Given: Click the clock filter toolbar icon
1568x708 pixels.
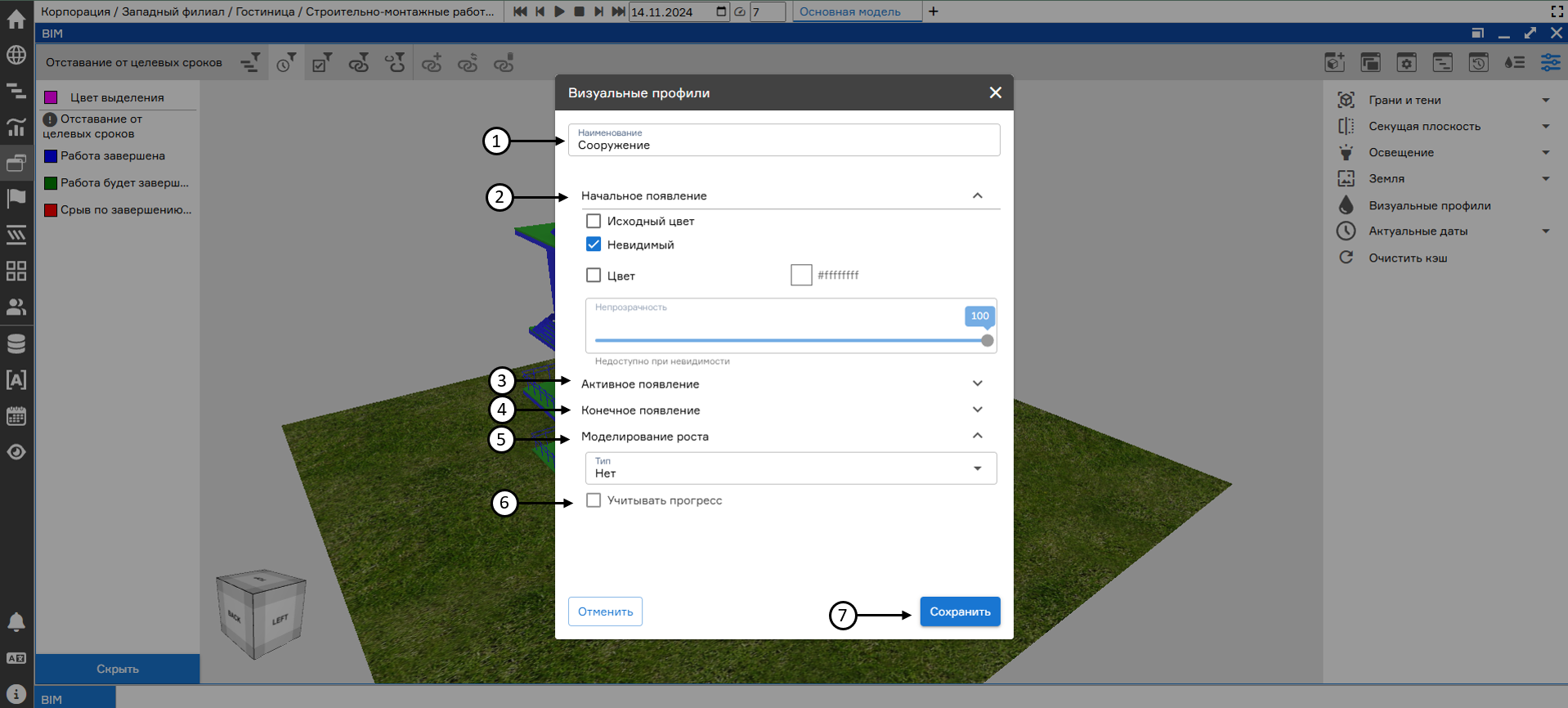Looking at the screenshot, I should tap(286, 63).
